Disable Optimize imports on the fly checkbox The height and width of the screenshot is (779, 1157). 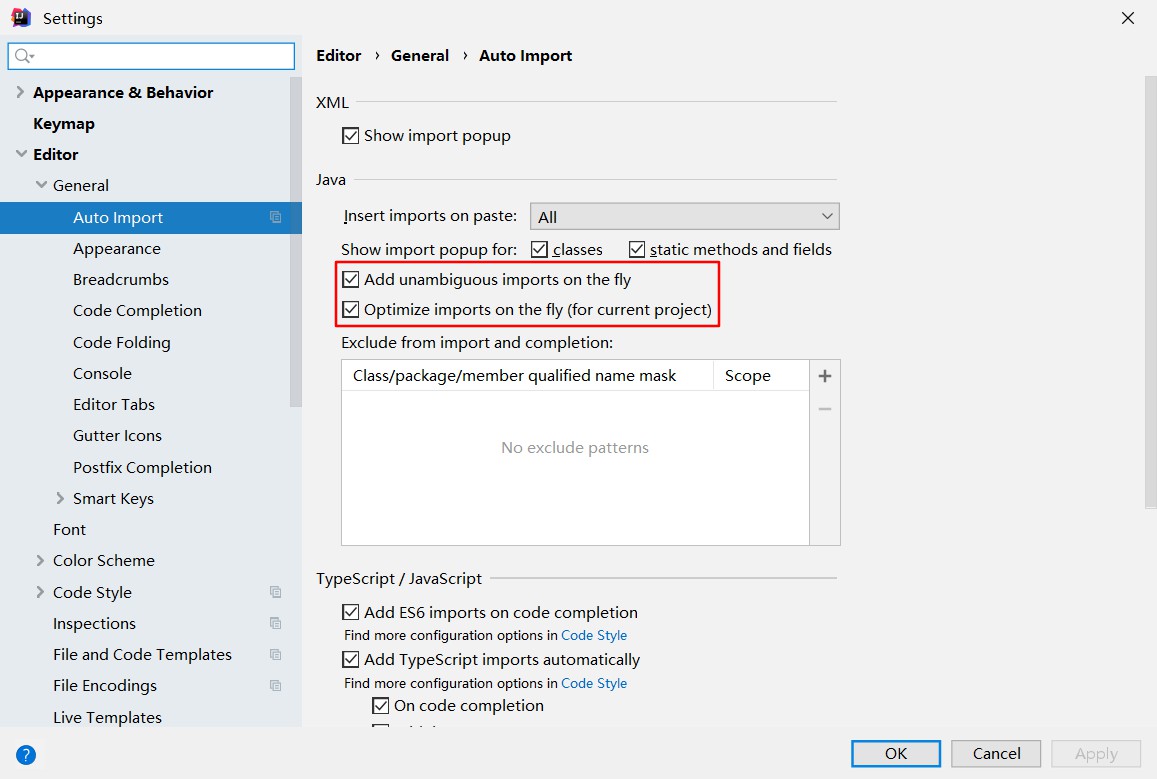click(351, 310)
